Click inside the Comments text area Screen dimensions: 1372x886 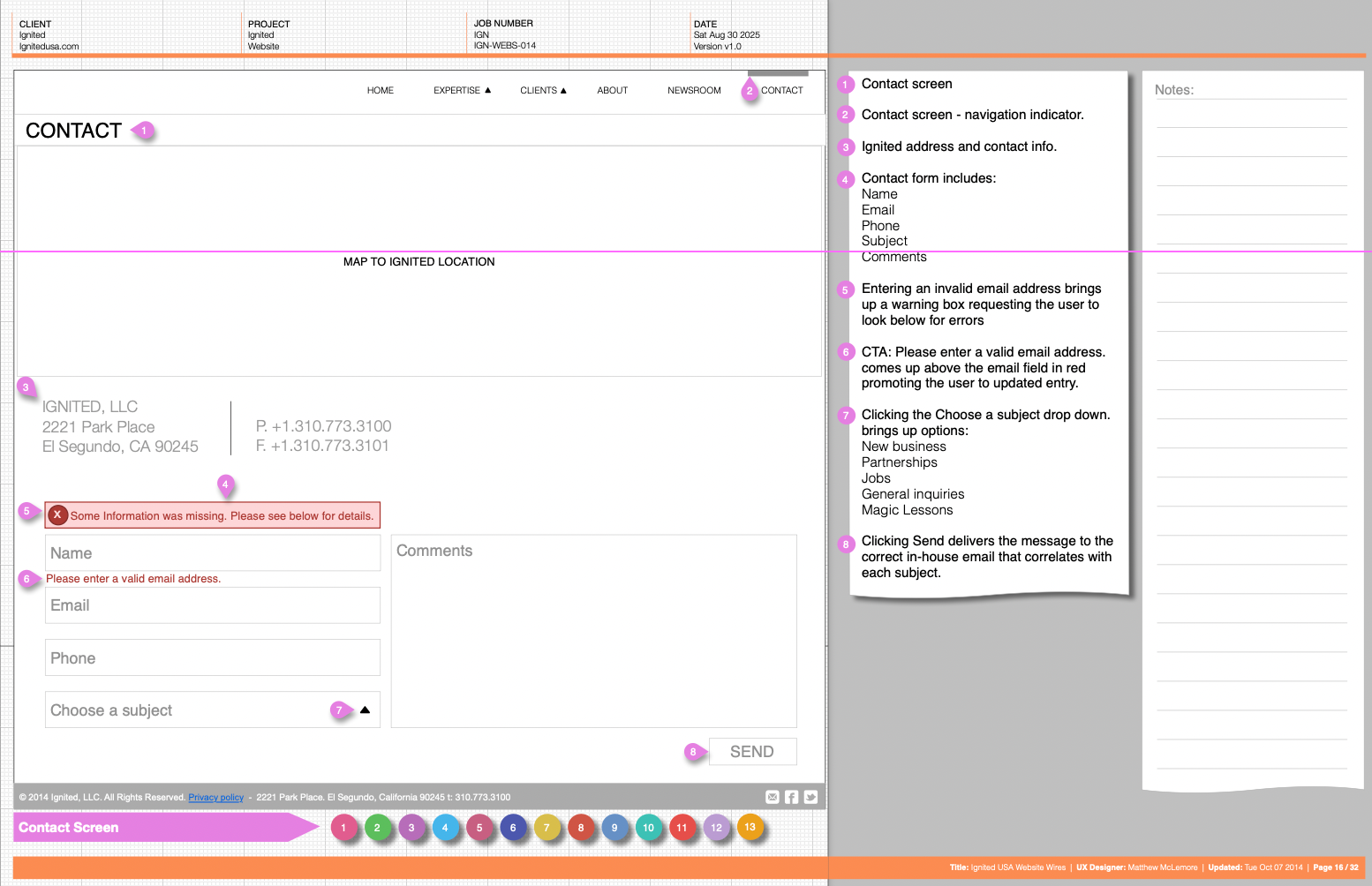click(594, 631)
